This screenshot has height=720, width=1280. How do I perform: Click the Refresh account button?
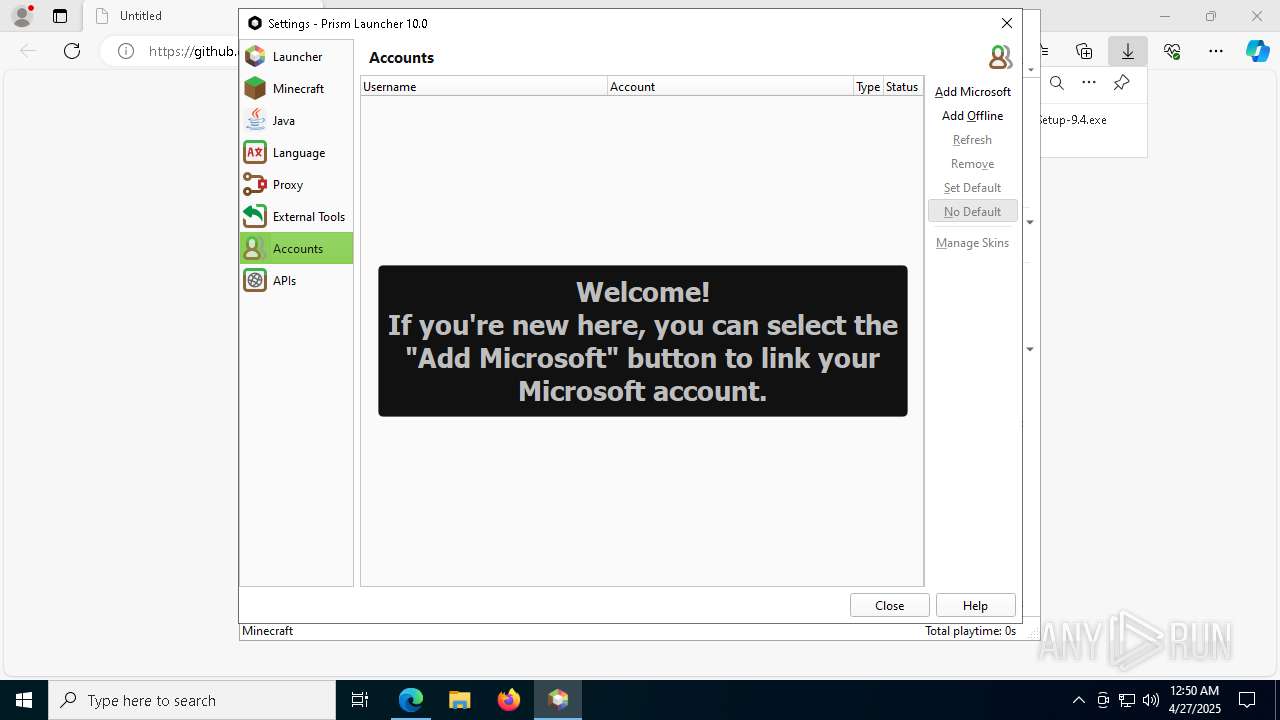(972, 140)
